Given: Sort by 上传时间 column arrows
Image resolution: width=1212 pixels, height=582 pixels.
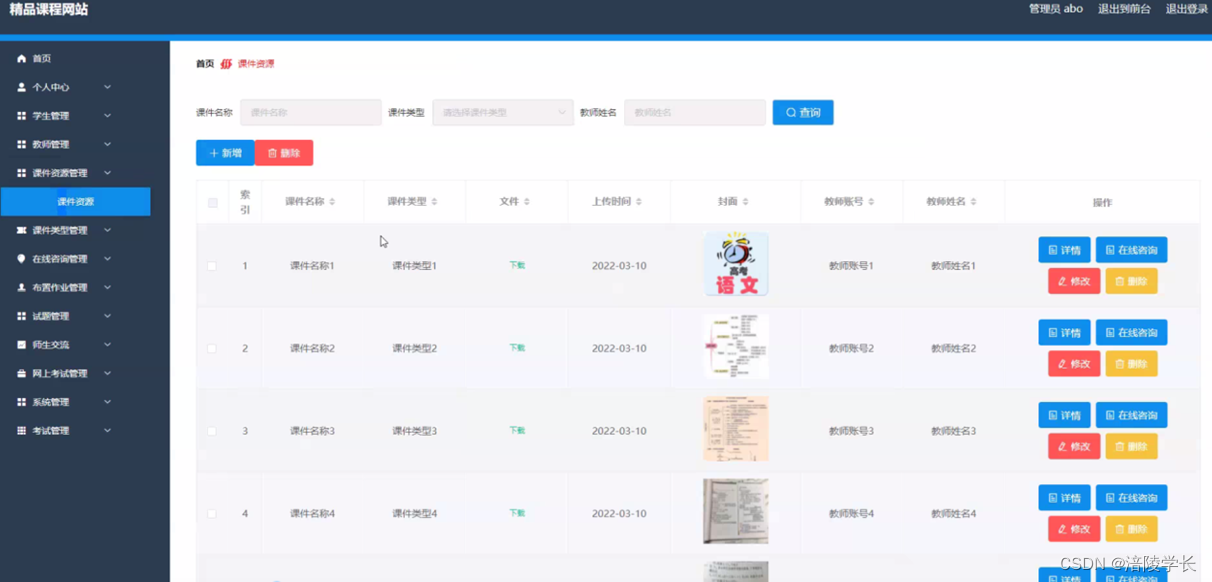Looking at the screenshot, I should coord(639,202).
